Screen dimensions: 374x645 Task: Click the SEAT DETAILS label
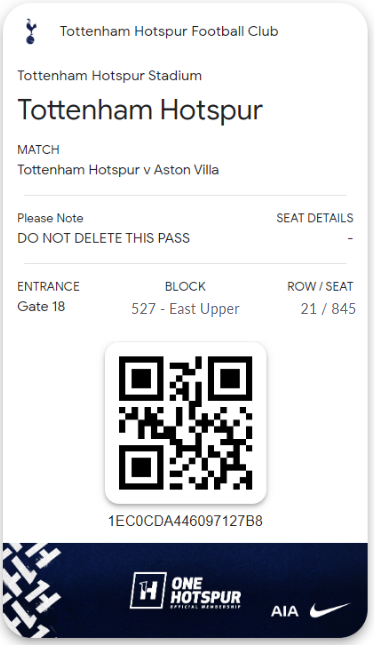(315, 218)
